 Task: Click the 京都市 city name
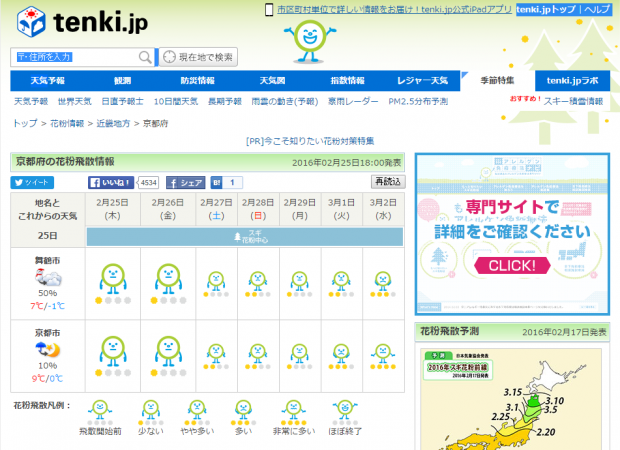(47, 333)
